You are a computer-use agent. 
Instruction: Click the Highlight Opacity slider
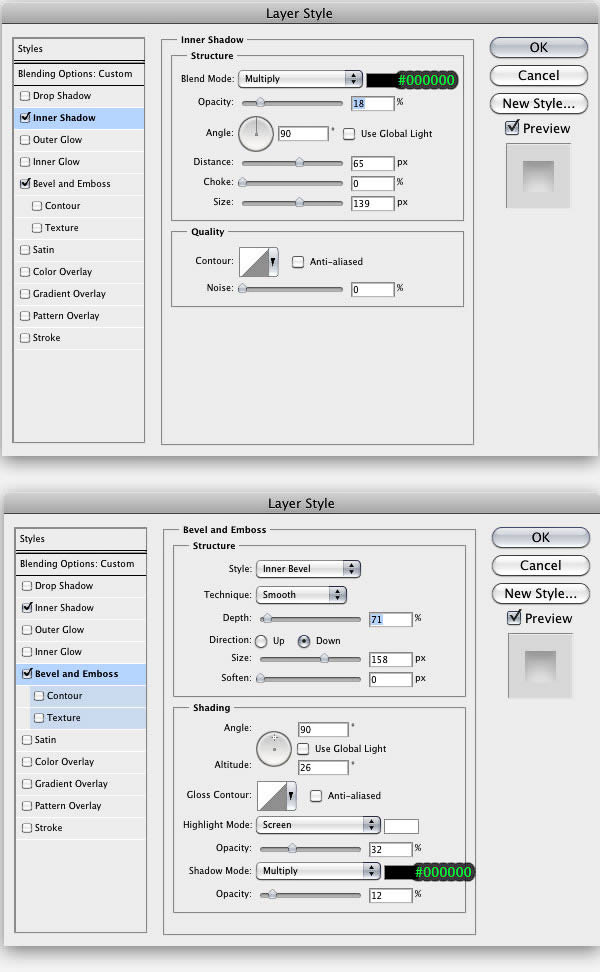coord(310,849)
